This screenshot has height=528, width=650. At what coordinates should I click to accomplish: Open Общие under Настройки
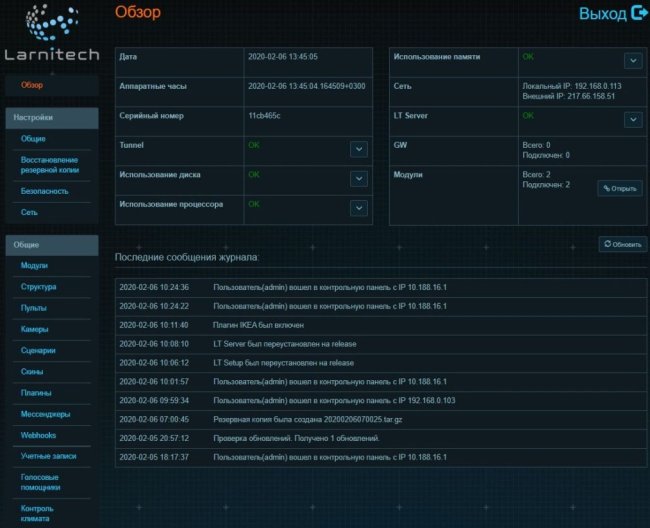click(33, 138)
